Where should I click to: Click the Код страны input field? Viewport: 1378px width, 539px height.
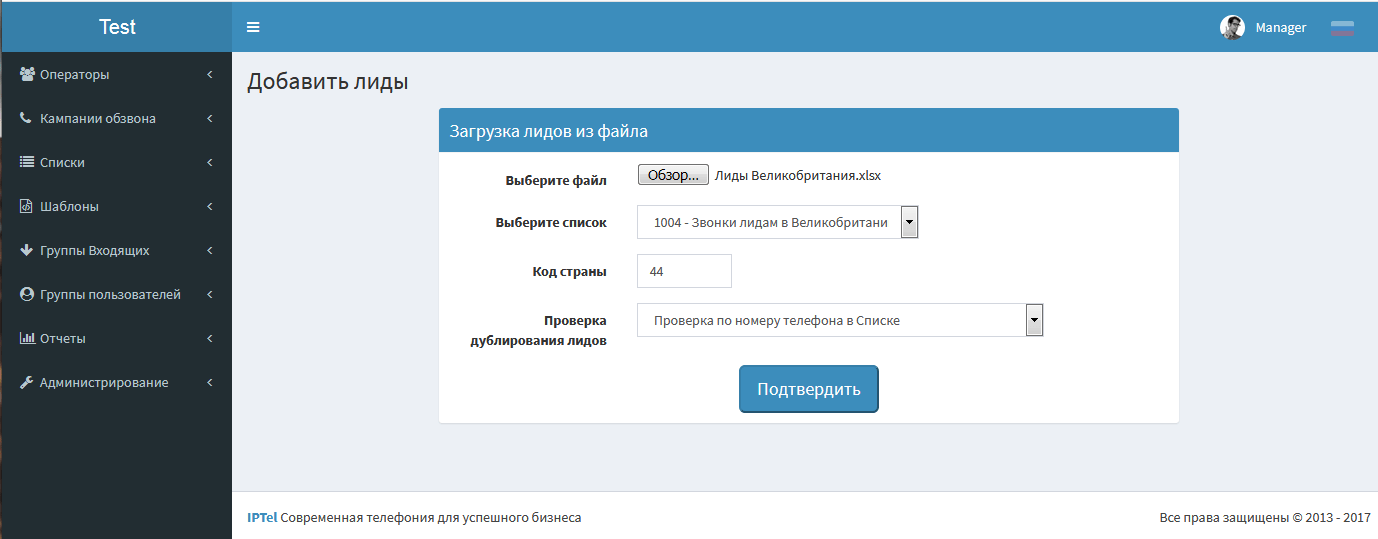(684, 271)
